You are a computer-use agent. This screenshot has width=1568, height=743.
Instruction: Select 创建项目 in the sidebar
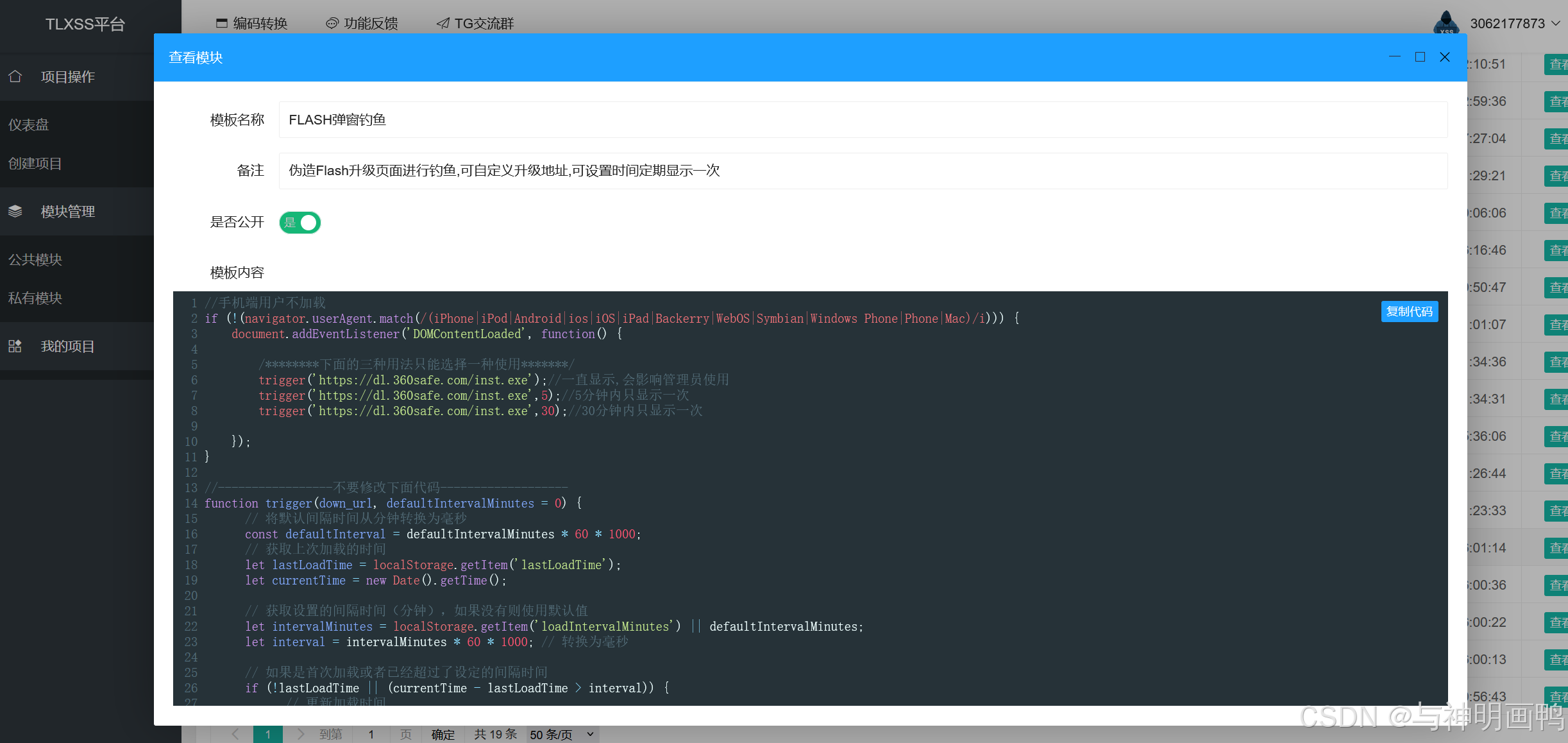[35, 164]
